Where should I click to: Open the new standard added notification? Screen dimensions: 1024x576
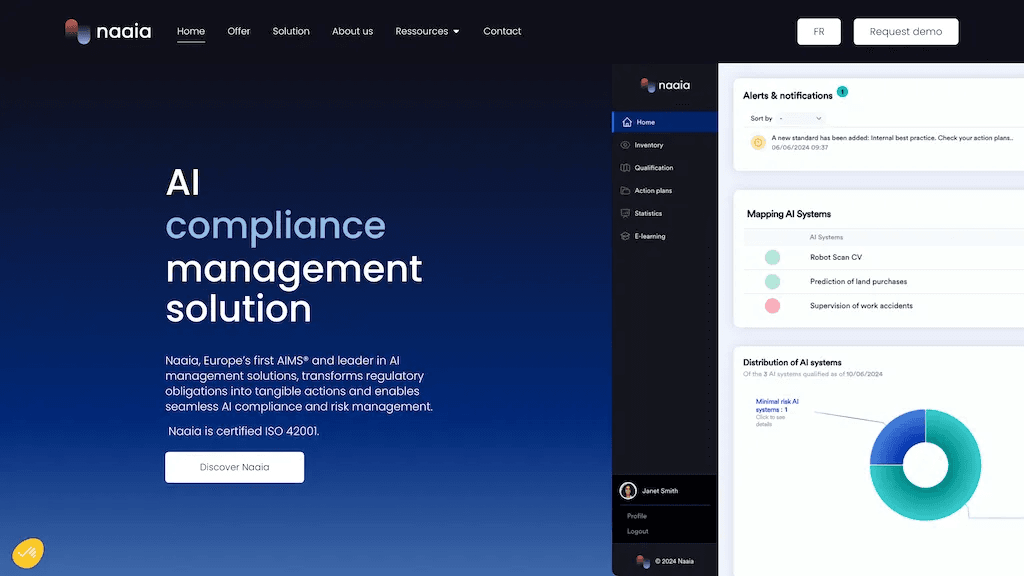(x=891, y=142)
